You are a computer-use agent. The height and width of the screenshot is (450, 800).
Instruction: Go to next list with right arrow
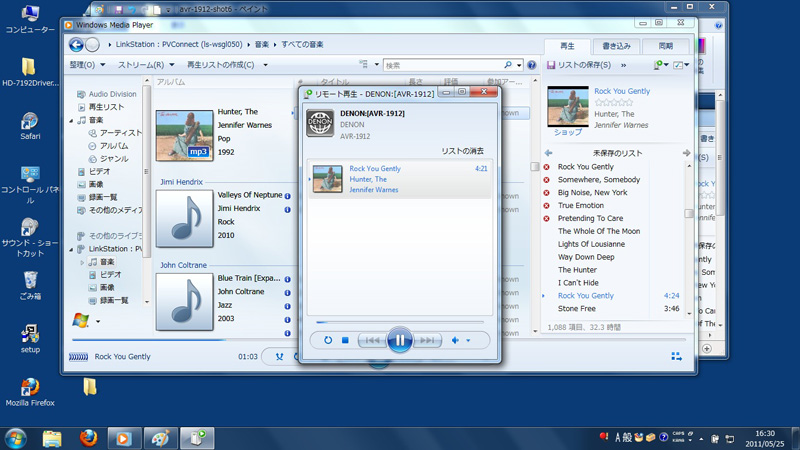point(686,153)
